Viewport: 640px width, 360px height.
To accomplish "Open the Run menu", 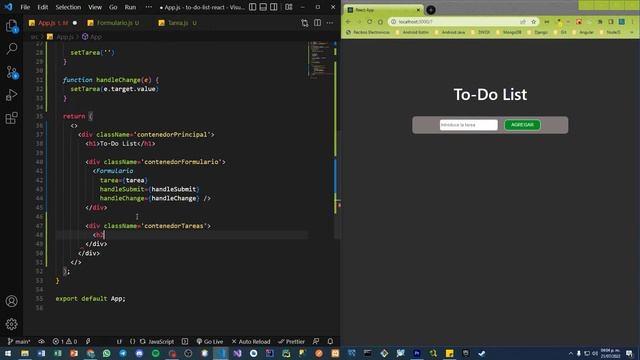I will click(130, 7).
